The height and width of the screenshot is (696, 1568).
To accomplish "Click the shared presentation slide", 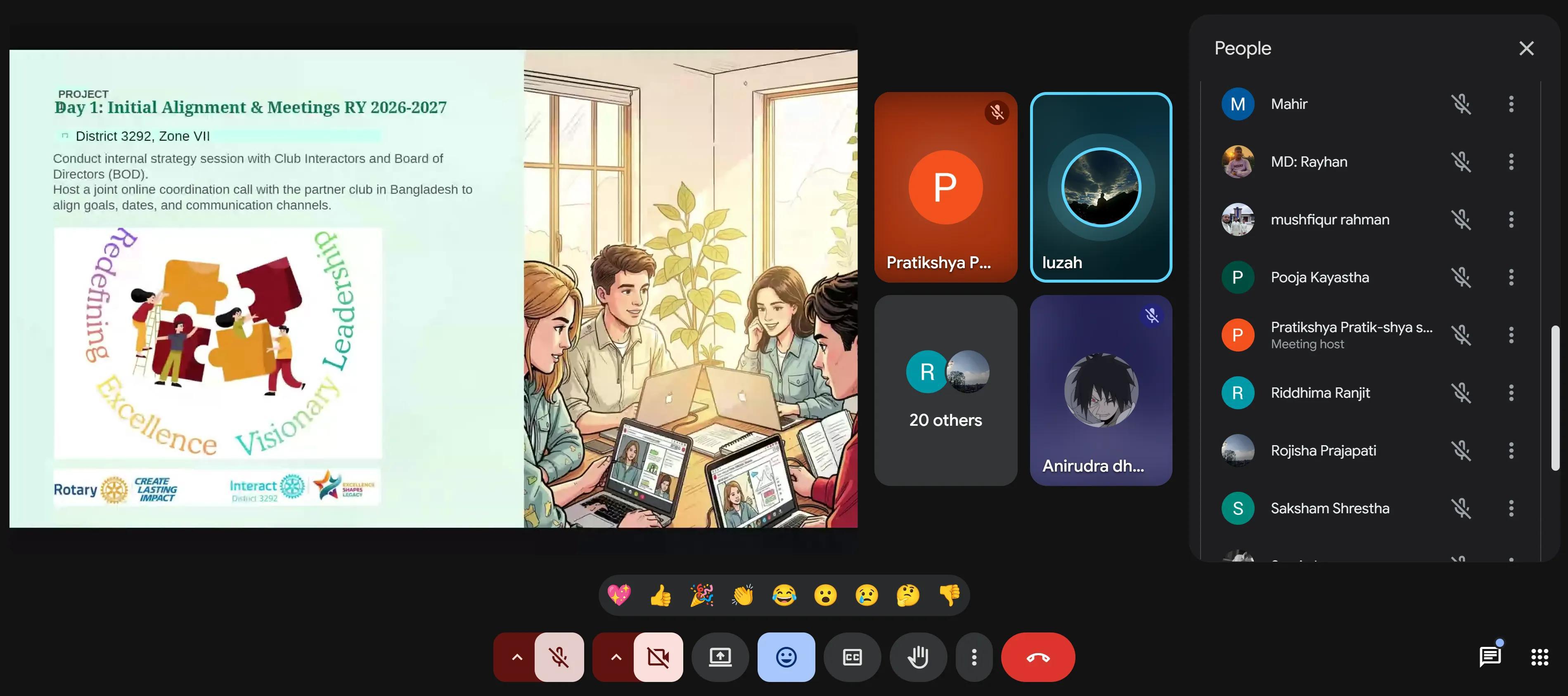I will [x=433, y=288].
